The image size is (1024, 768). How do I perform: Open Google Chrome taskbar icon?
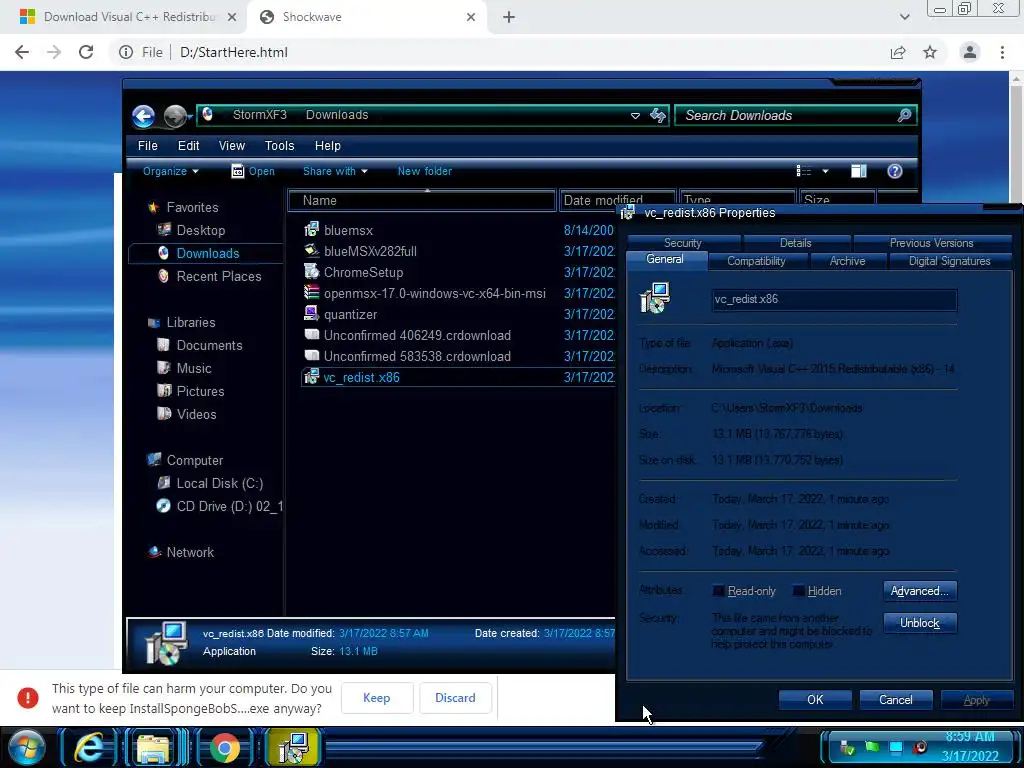pyautogui.click(x=224, y=748)
